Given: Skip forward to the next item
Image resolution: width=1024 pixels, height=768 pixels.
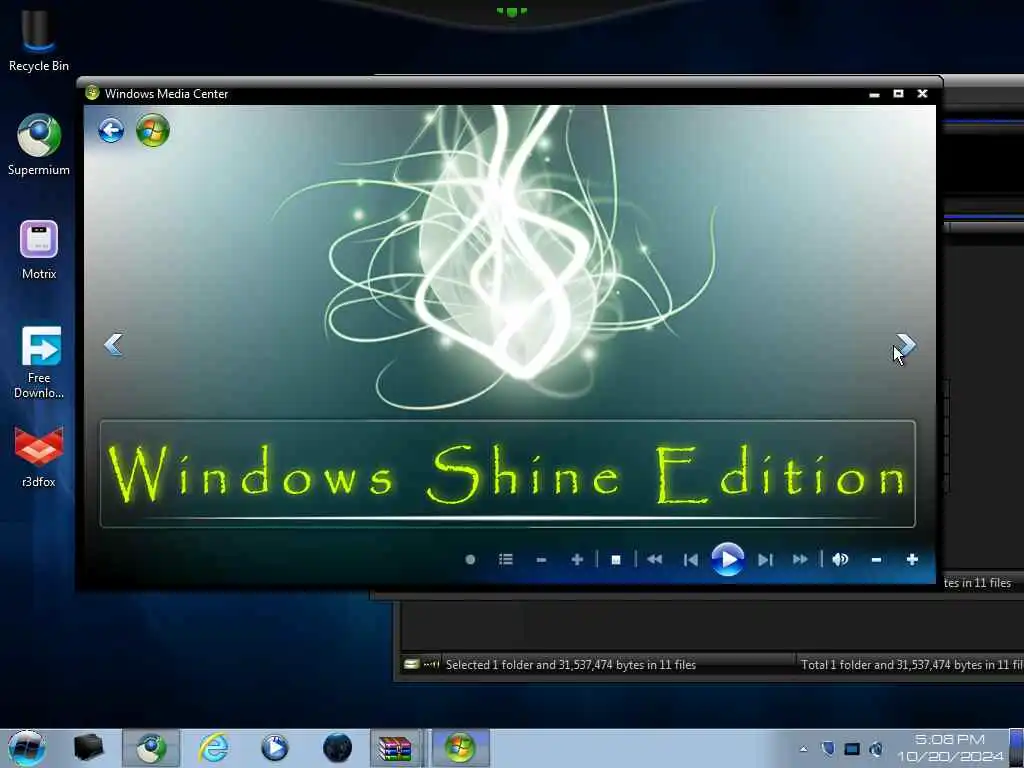Looking at the screenshot, I should [765, 560].
